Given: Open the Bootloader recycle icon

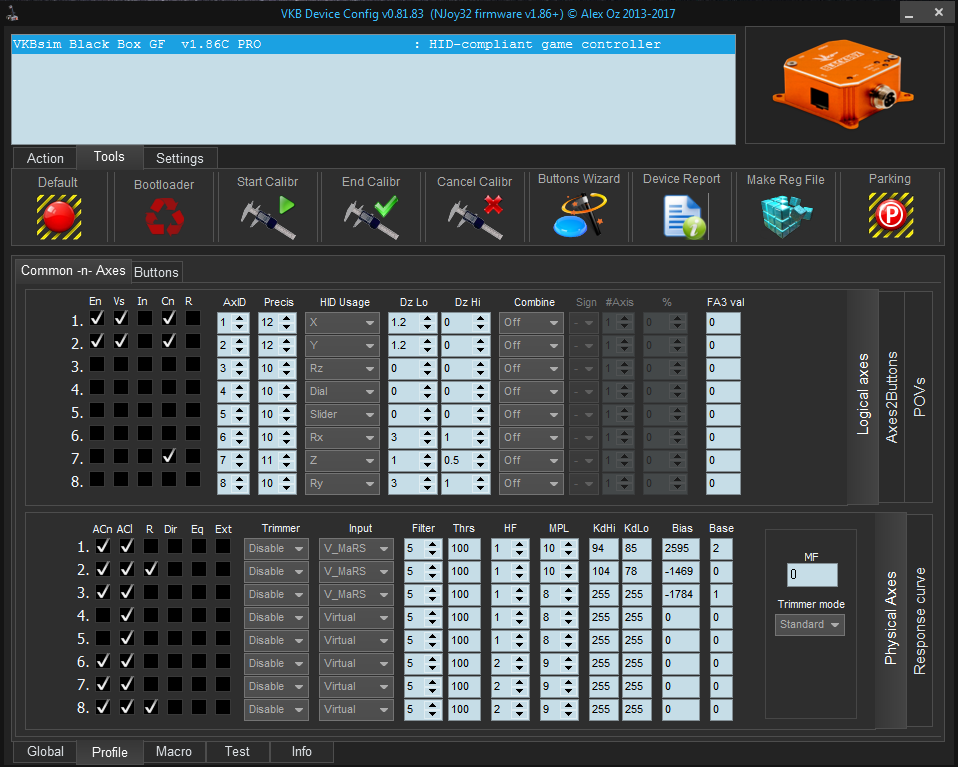Looking at the screenshot, I should pos(164,218).
